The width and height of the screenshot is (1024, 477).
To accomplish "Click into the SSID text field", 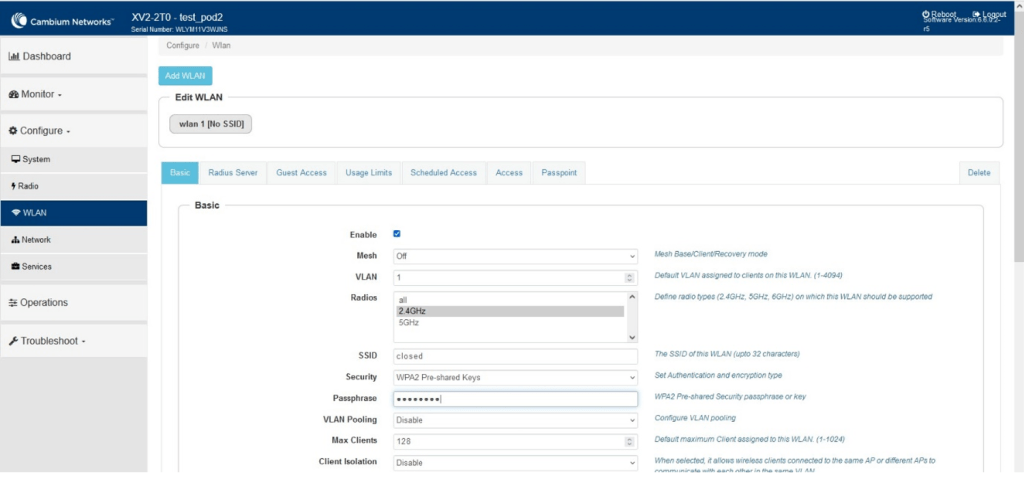I will click(514, 355).
